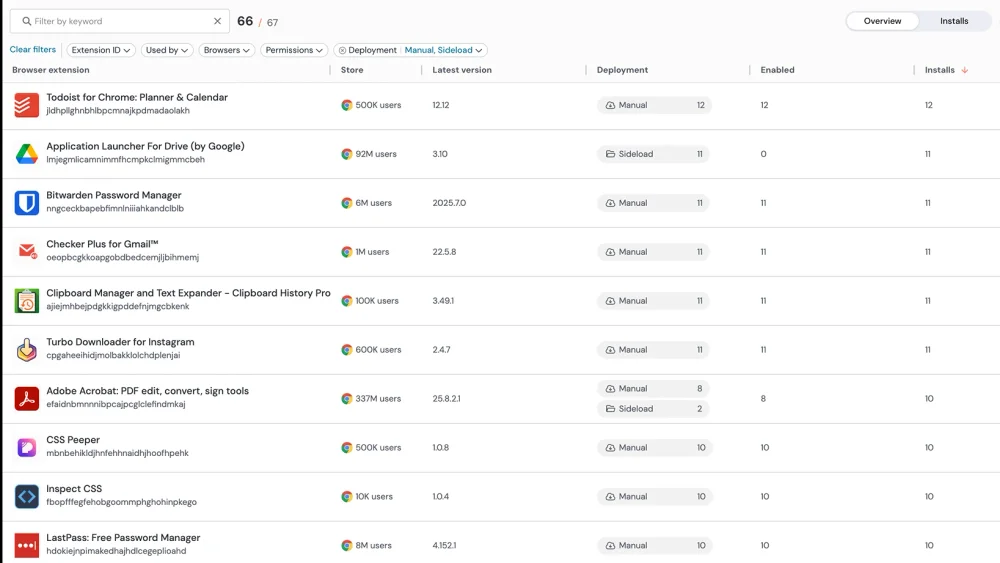Screen dimensions: 1000x563
Task: Click the Installs sort arrow
Action: (x=965, y=70)
